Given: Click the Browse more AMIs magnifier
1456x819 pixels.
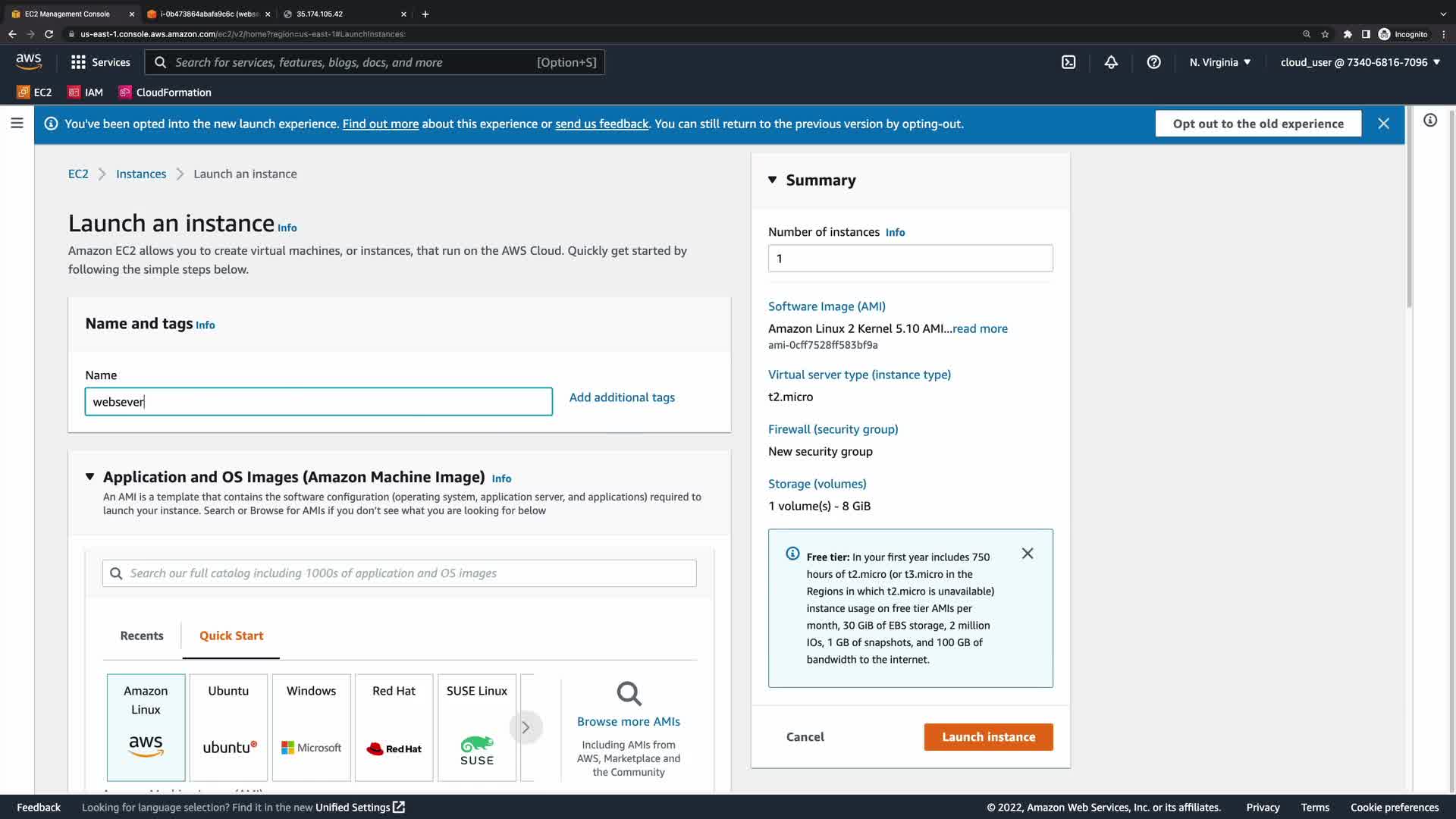Looking at the screenshot, I should 629,693.
